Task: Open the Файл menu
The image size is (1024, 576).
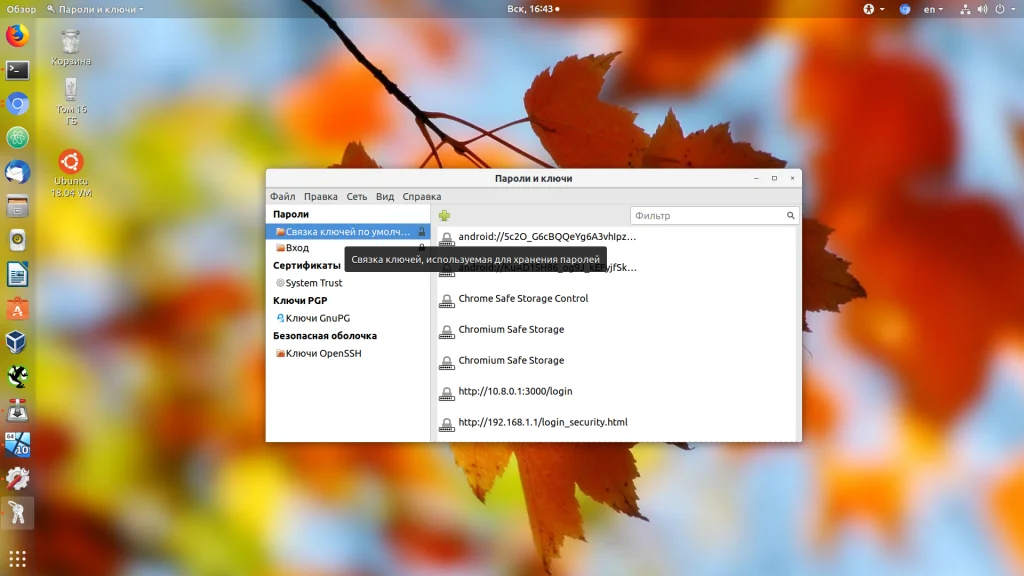Action: pyautogui.click(x=282, y=197)
